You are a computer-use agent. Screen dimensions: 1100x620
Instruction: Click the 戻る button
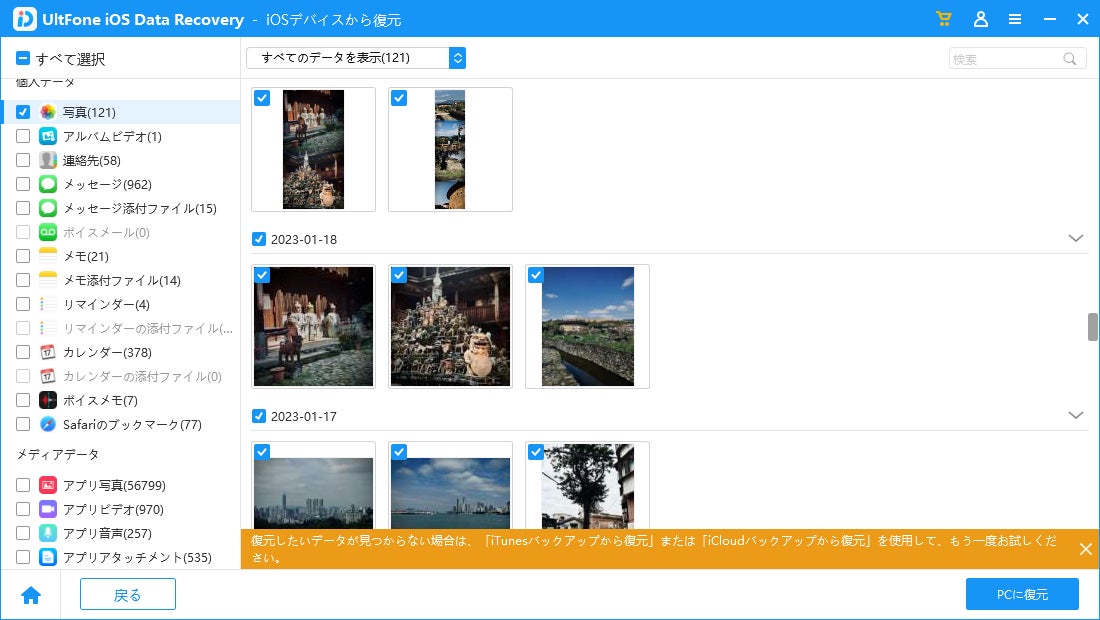tap(128, 595)
